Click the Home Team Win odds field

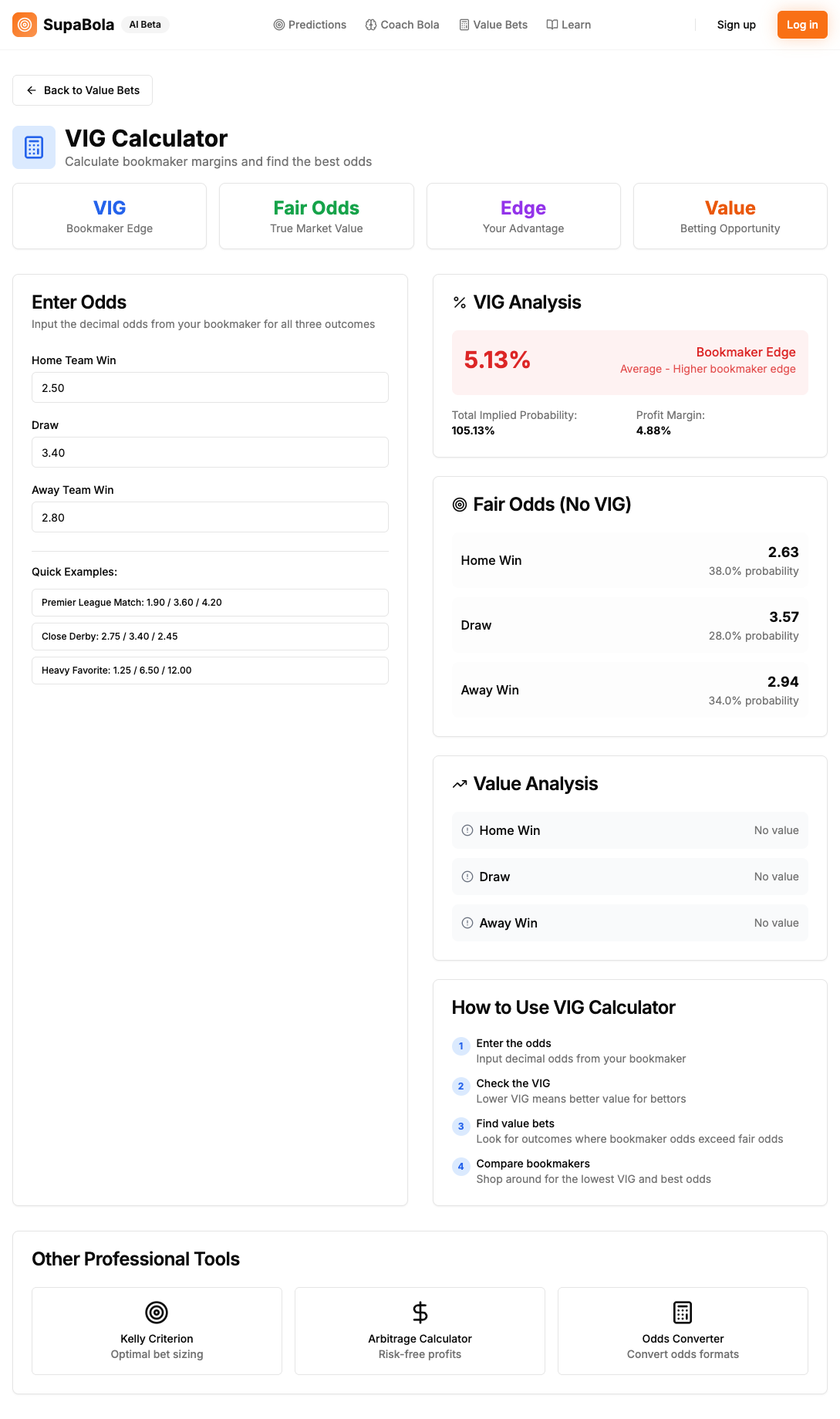tap(210, 387)
